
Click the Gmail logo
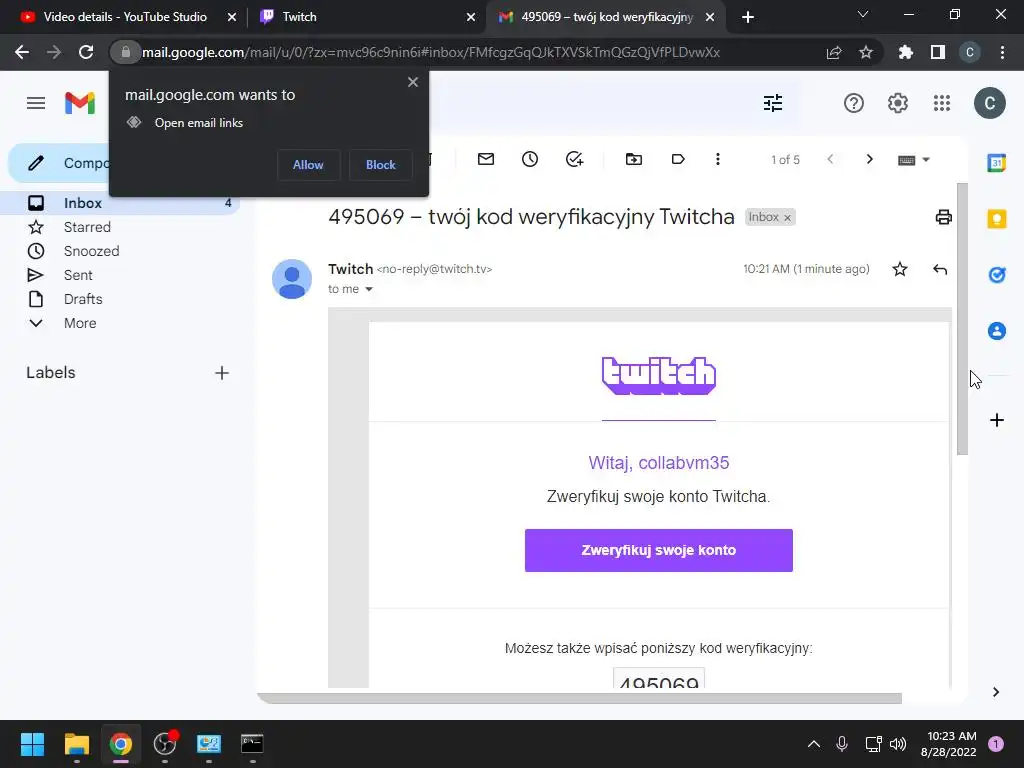(x=80, y=103)
